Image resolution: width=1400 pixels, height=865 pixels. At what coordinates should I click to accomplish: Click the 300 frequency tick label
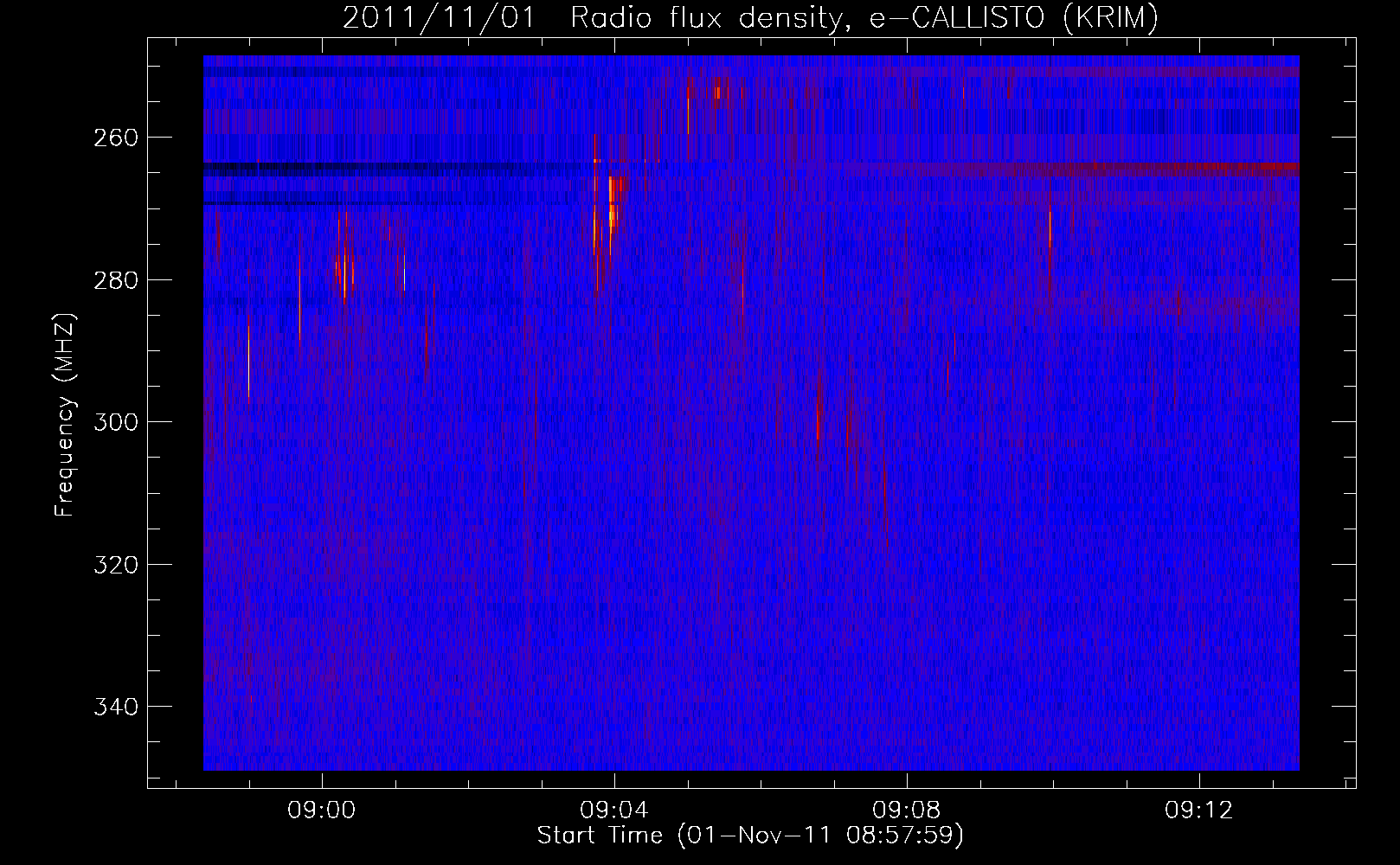[115, 422]
